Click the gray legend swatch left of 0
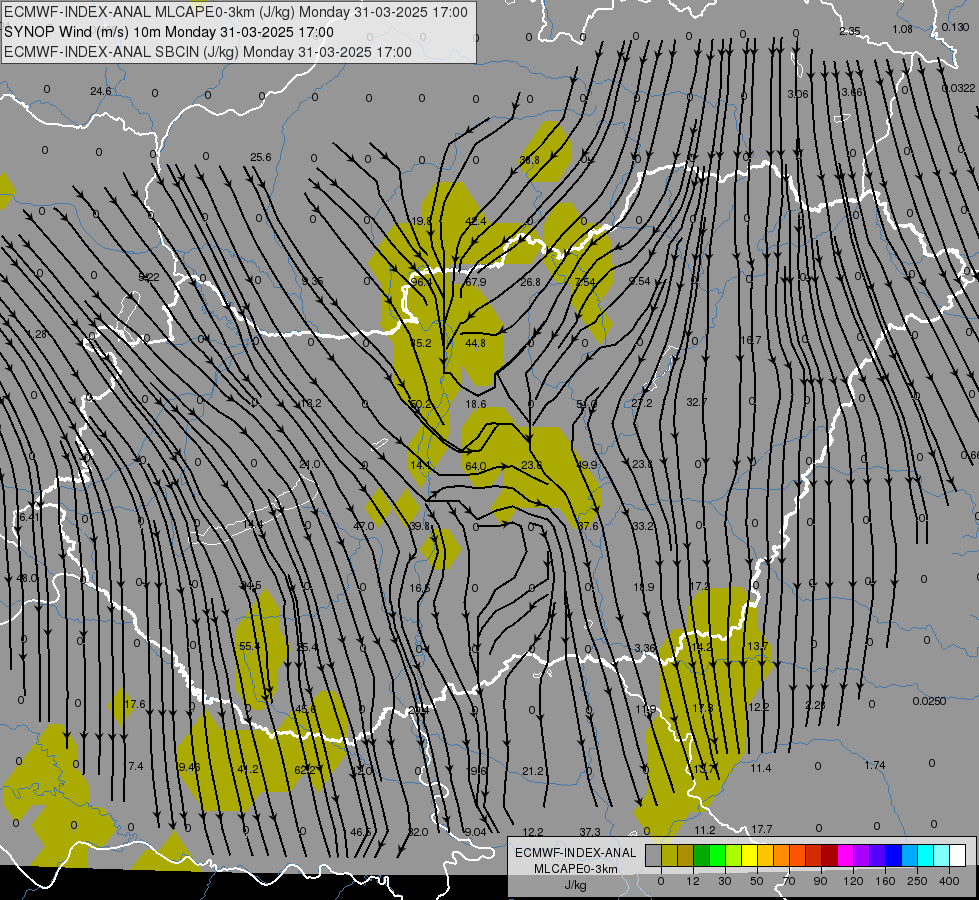979x900 pixels. (653, 855)
